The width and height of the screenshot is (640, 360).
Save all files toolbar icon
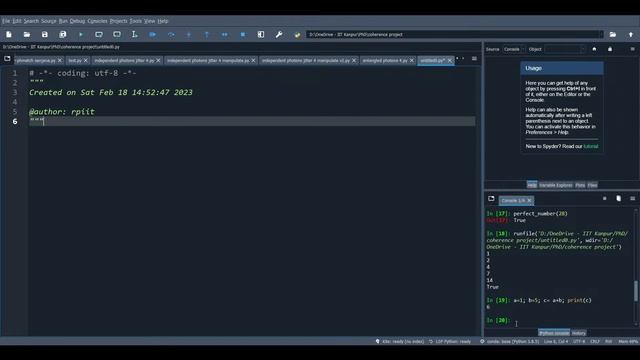pos(63,35)
